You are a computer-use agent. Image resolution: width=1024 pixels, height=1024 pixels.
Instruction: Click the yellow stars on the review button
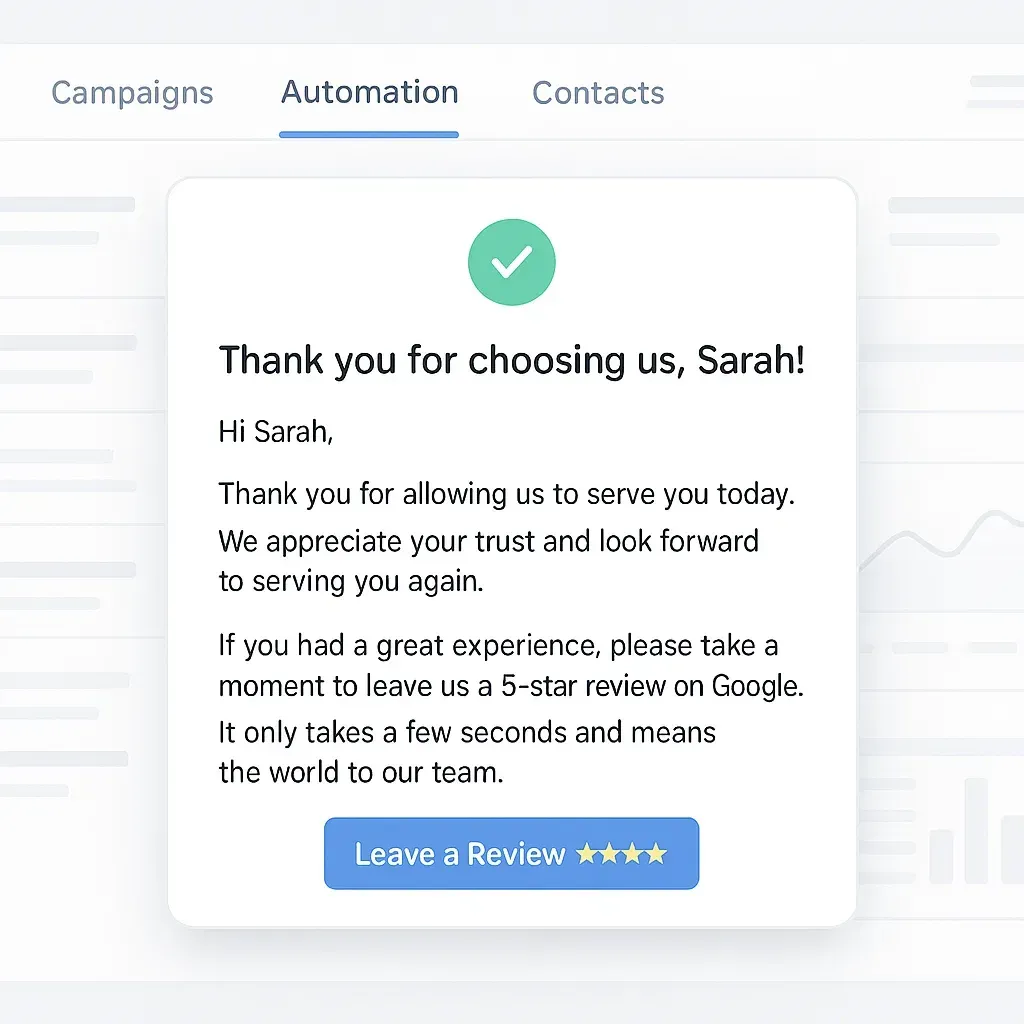[622, 853]
